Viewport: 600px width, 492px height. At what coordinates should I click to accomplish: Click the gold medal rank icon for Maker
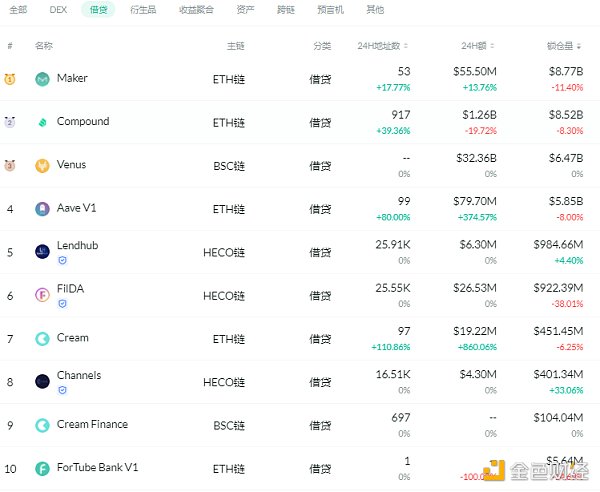(x=10, y=79)
